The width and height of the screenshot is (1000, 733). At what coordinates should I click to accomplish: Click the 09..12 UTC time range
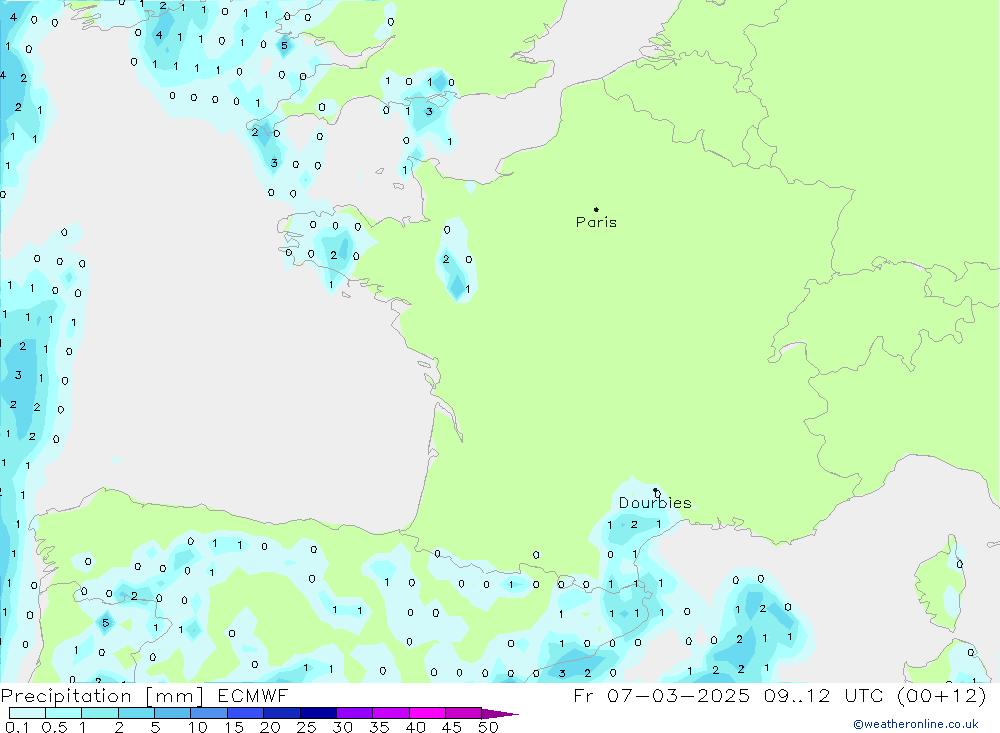(x=825, y=696)
